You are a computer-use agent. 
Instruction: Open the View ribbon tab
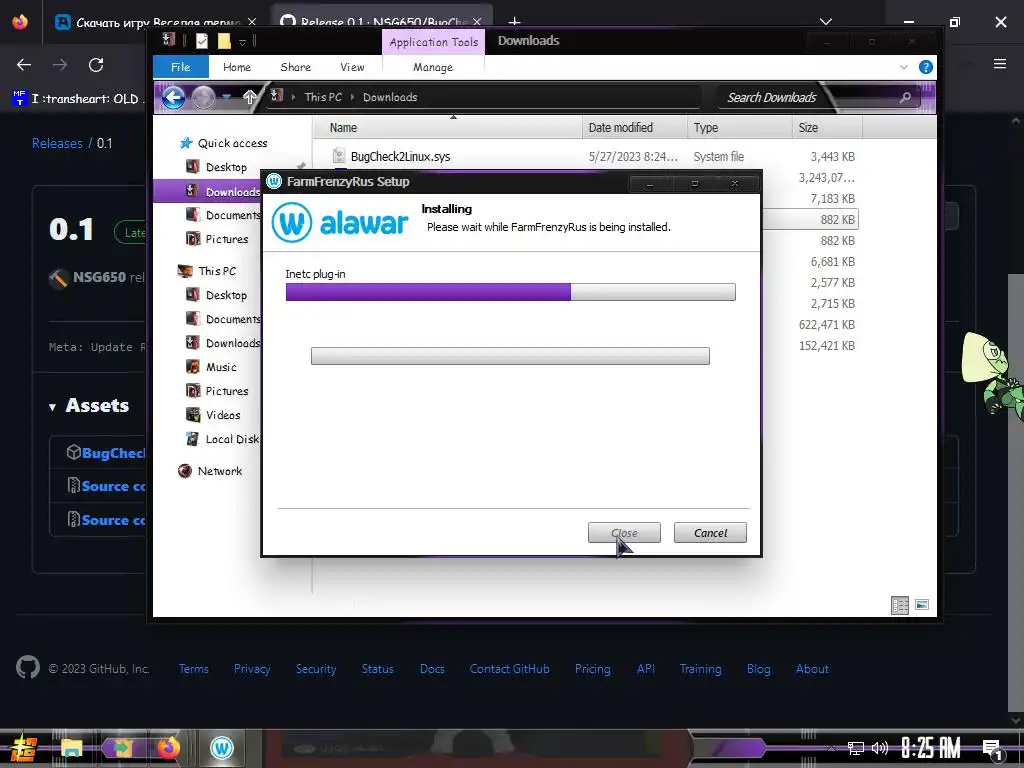click(352, 67)
